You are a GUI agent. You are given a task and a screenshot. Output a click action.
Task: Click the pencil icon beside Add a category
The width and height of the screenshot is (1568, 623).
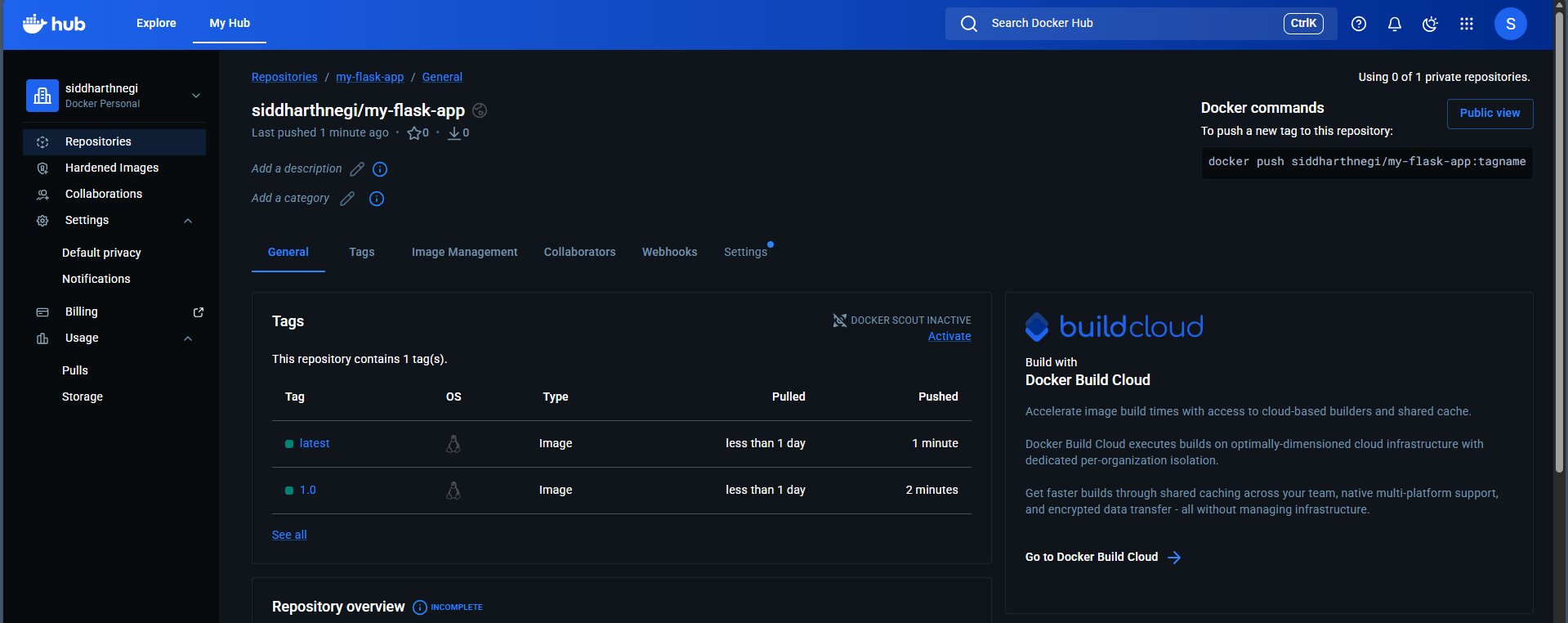pos(347,199)
